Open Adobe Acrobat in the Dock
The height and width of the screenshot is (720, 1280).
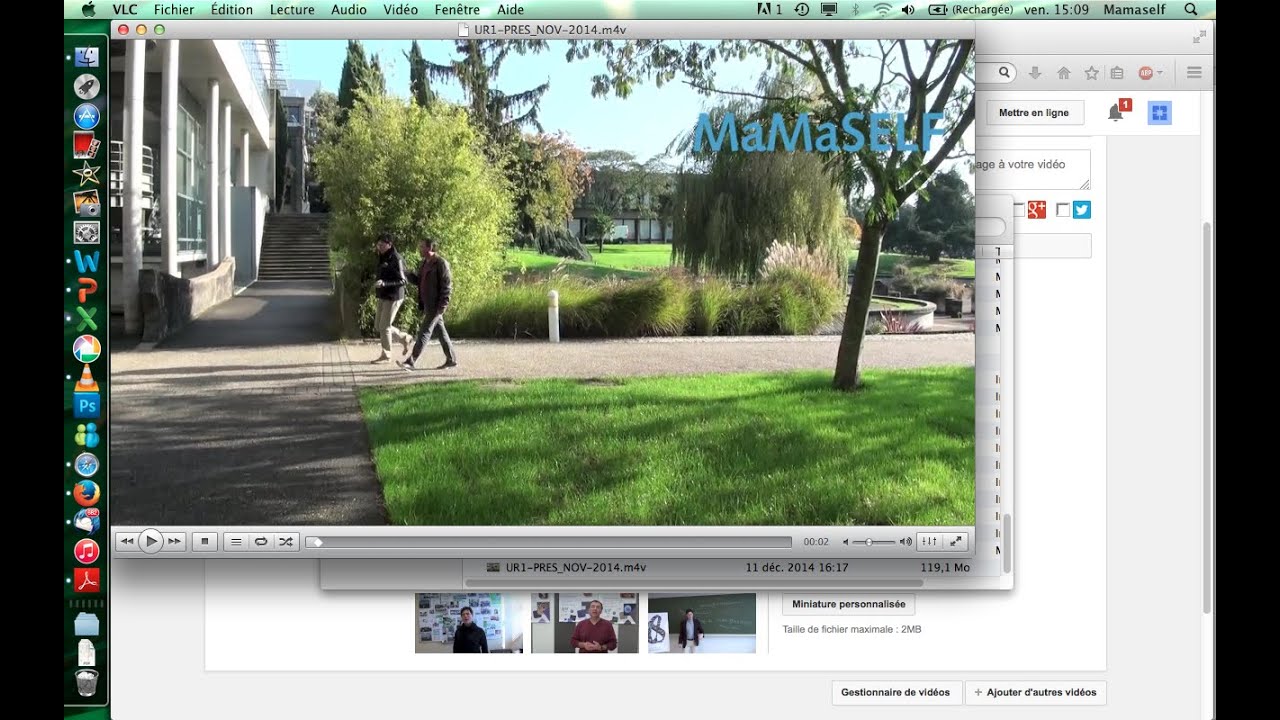point(87,580)
